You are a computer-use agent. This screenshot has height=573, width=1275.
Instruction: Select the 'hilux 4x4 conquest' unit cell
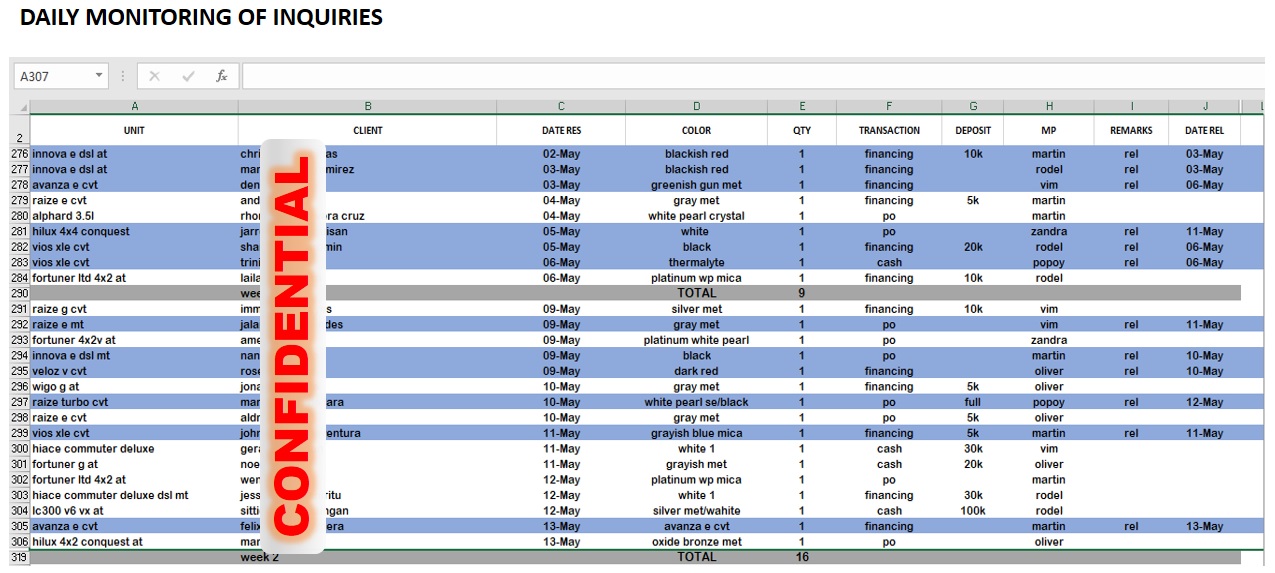(134, 231)
